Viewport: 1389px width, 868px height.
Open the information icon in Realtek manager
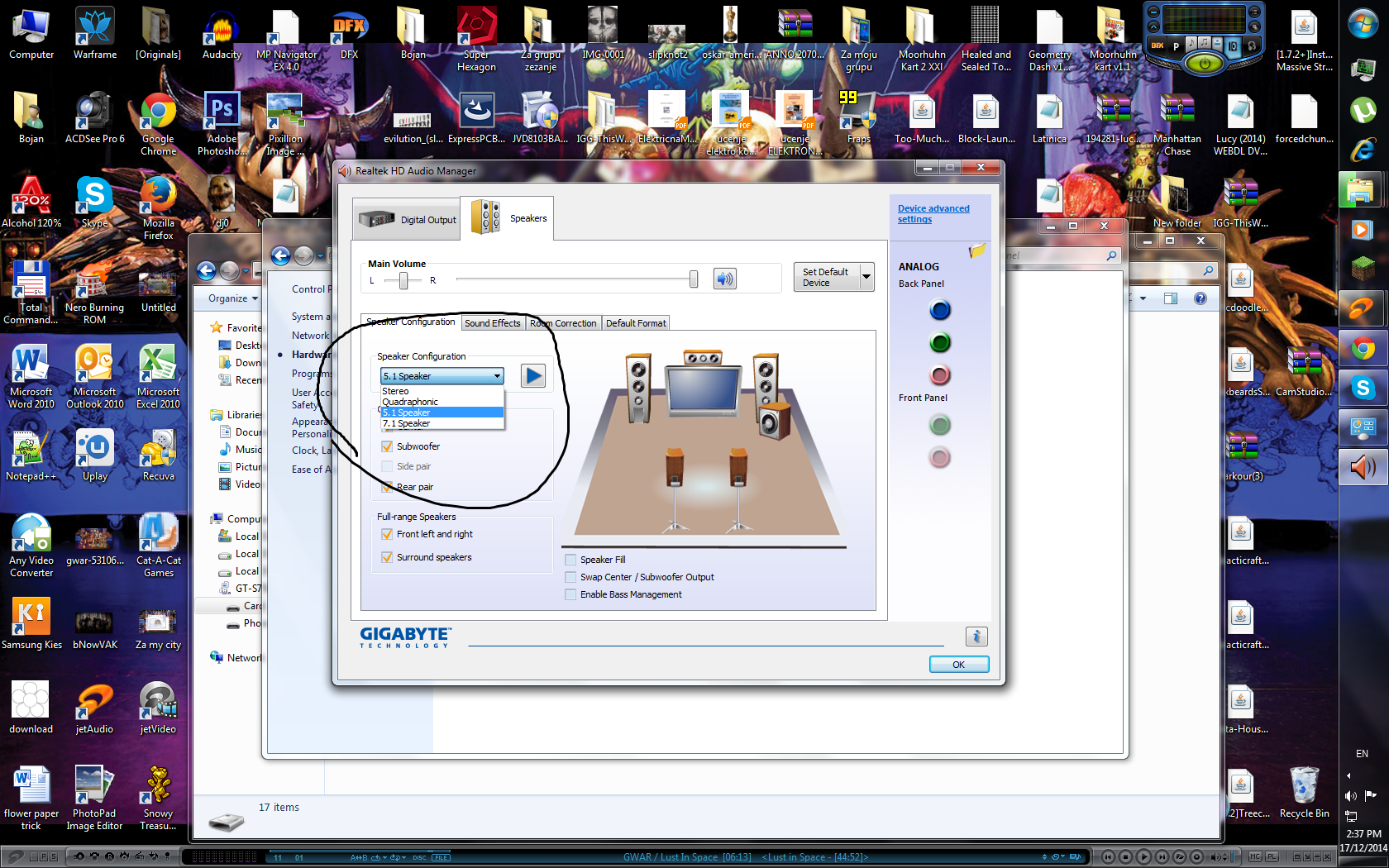pos(976,637)
